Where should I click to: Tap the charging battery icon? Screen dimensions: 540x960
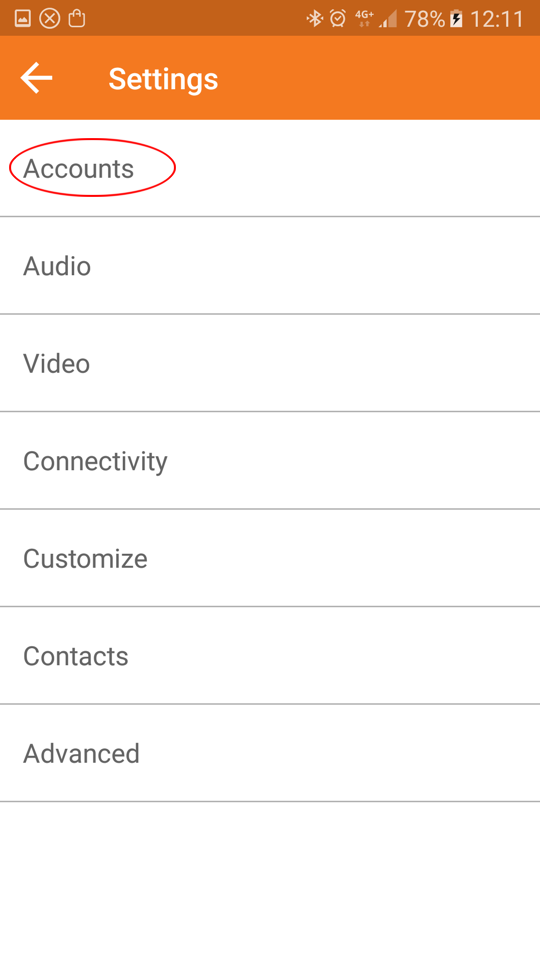(456, 19)
